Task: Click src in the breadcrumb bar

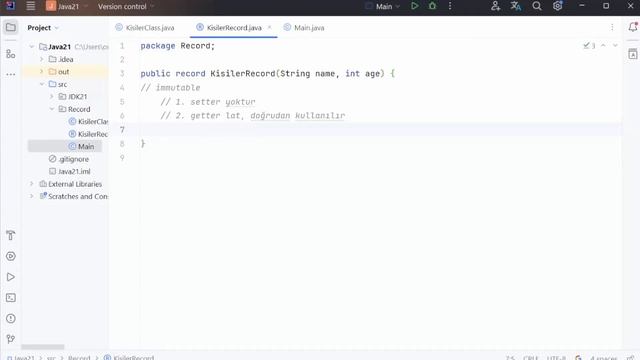Action: pos(51,358)
